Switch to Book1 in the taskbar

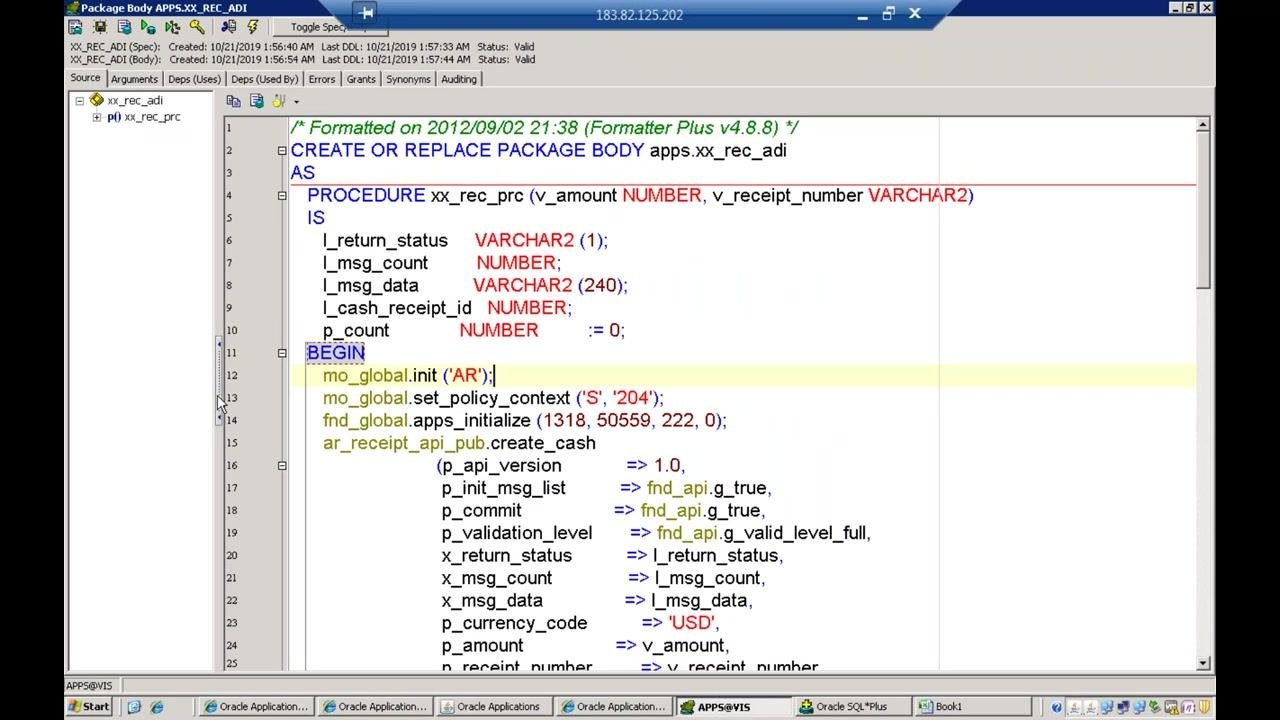[974, 707]
